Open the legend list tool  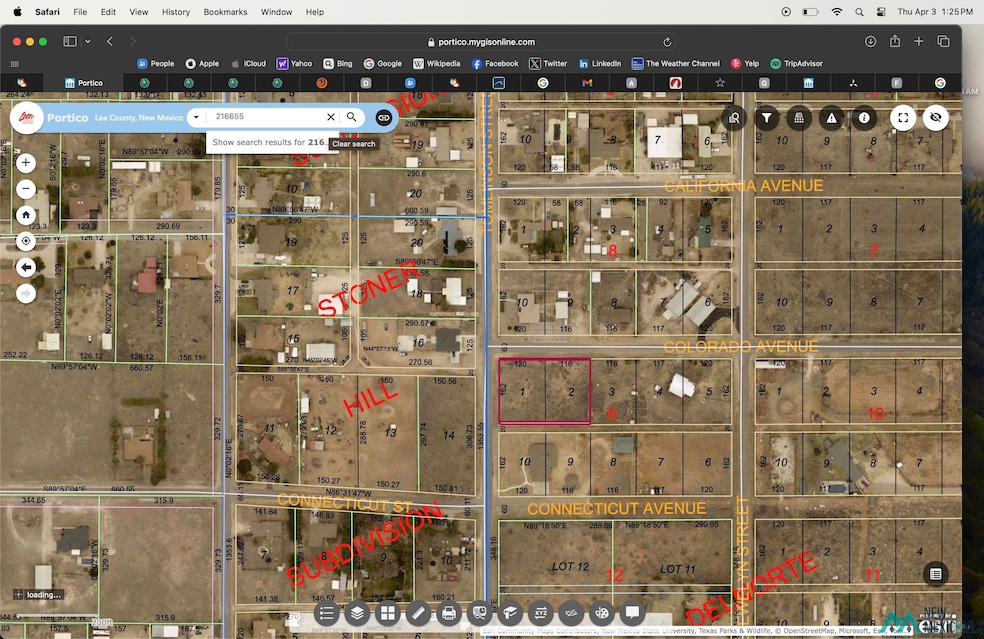(326, 613)
